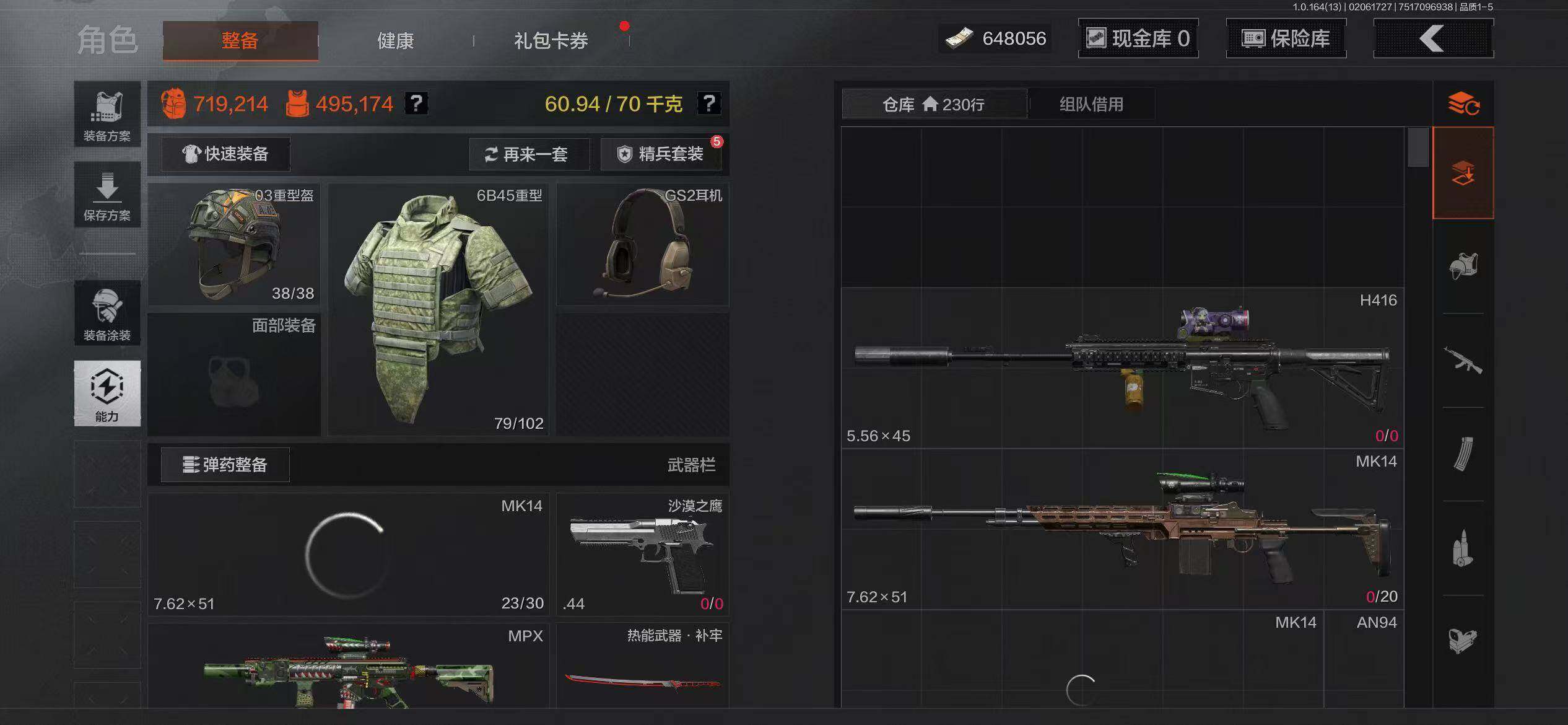The width and height of the screenshot is (1568, 725).
Task: Click the 弹药整备 button
Action: [225, 465]
